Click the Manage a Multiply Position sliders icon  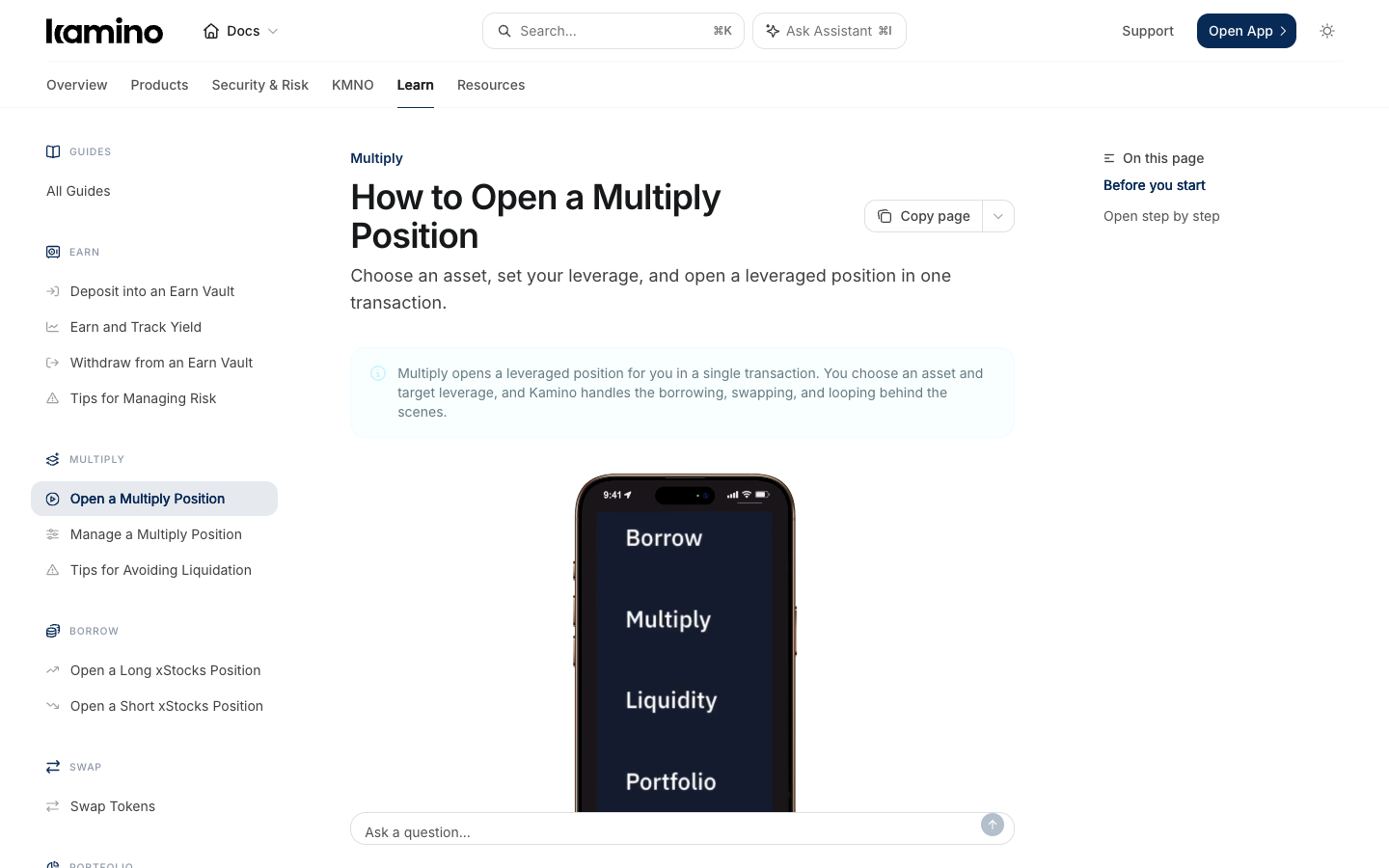(x=53, y=534)
